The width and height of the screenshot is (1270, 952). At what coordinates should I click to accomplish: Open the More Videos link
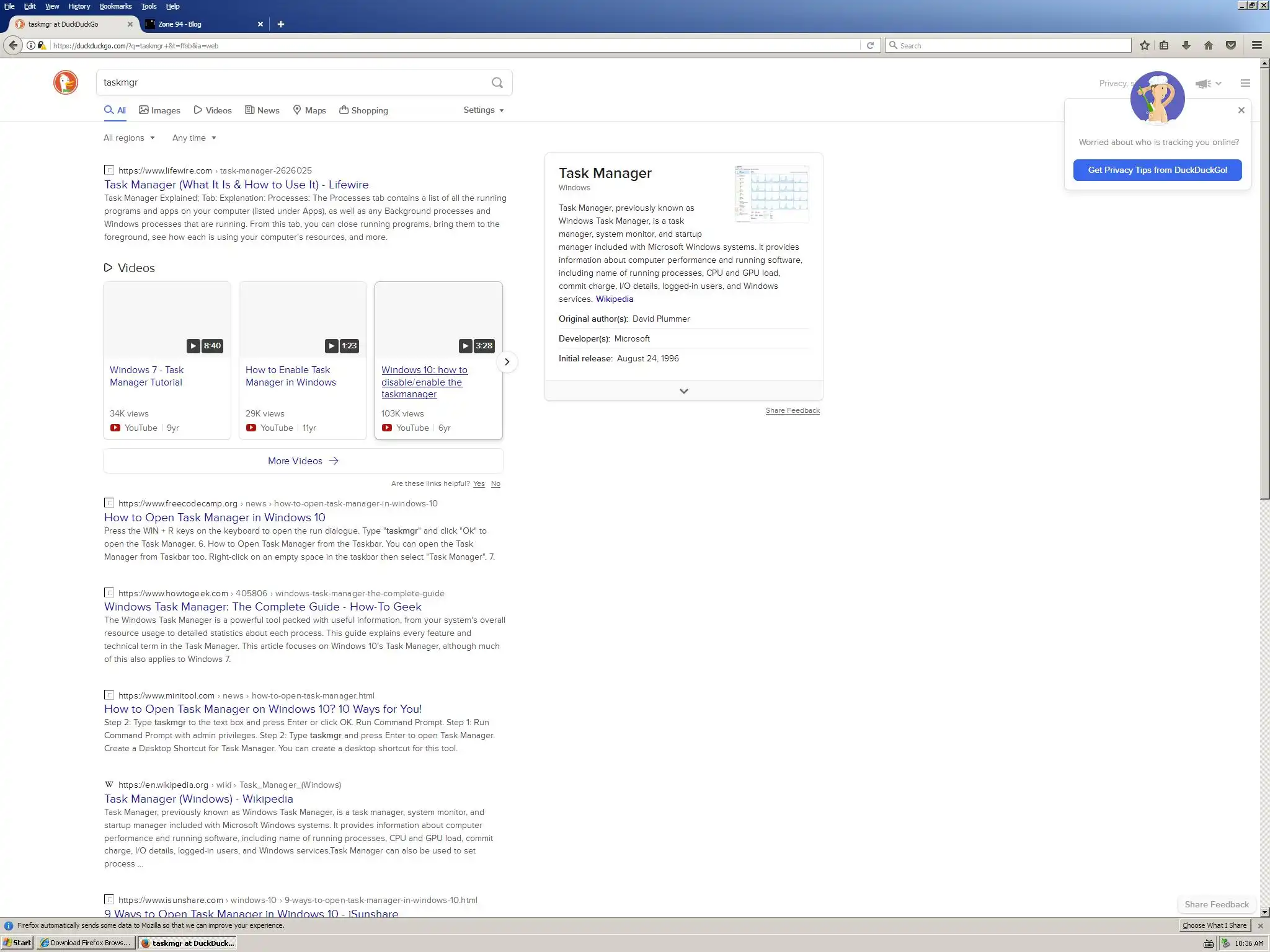coord(303,461)
